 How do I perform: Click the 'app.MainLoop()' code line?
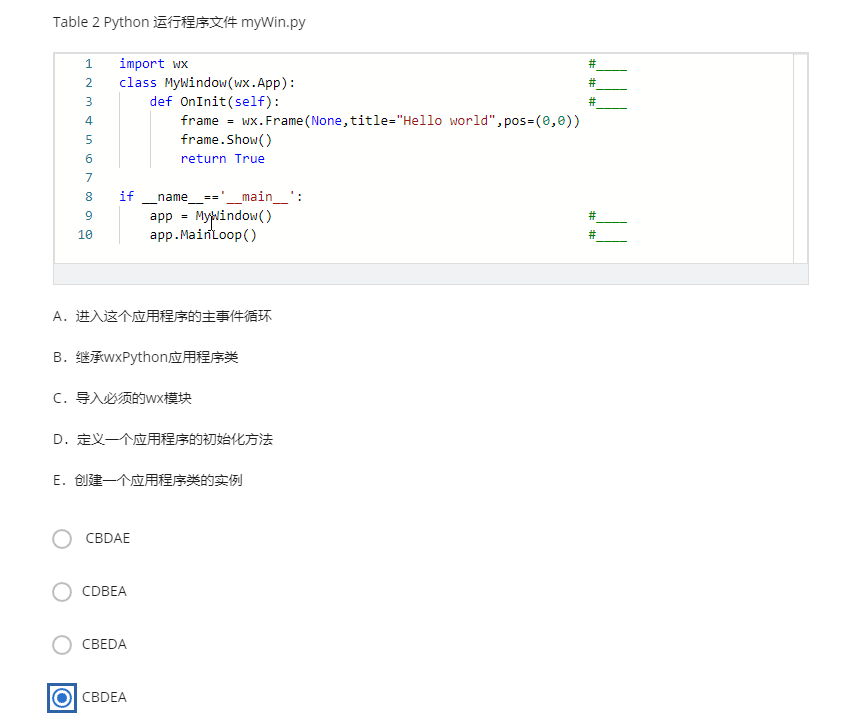pos(203,235)
